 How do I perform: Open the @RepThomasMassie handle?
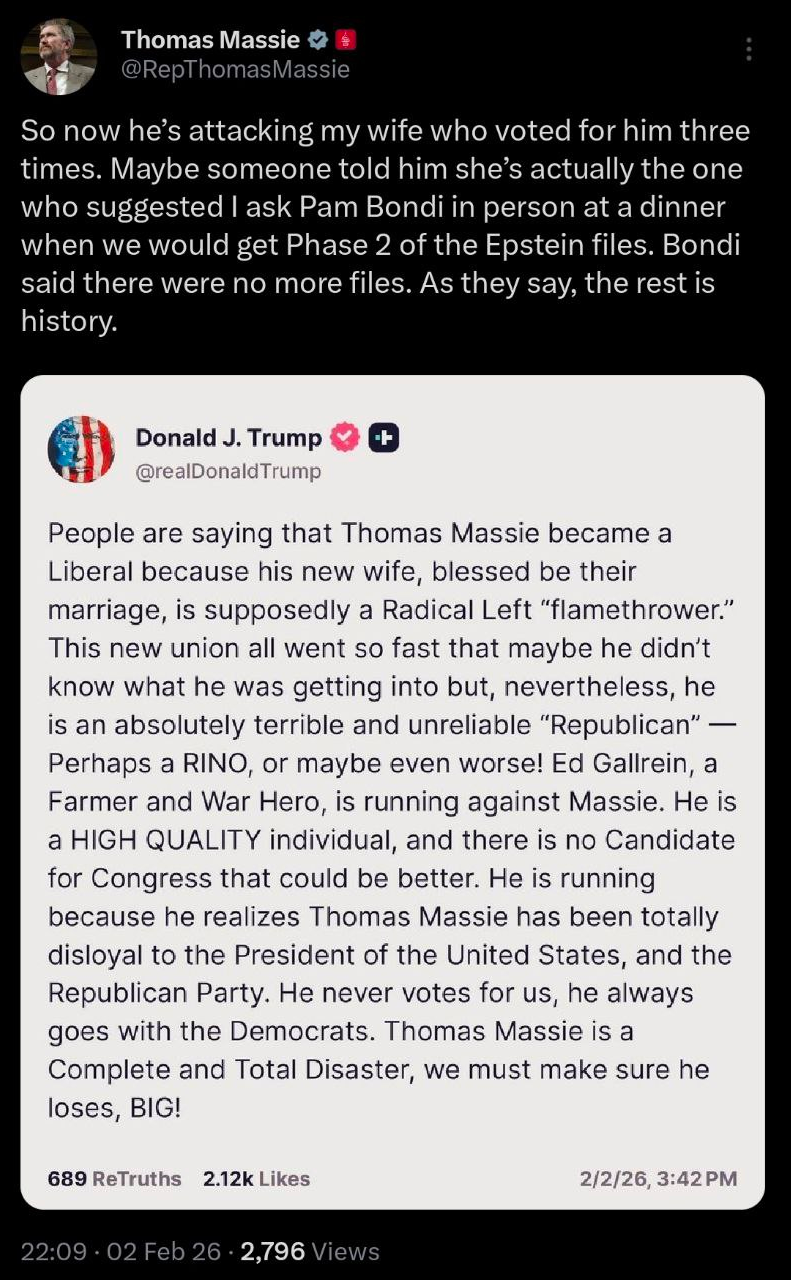point(235,69)
